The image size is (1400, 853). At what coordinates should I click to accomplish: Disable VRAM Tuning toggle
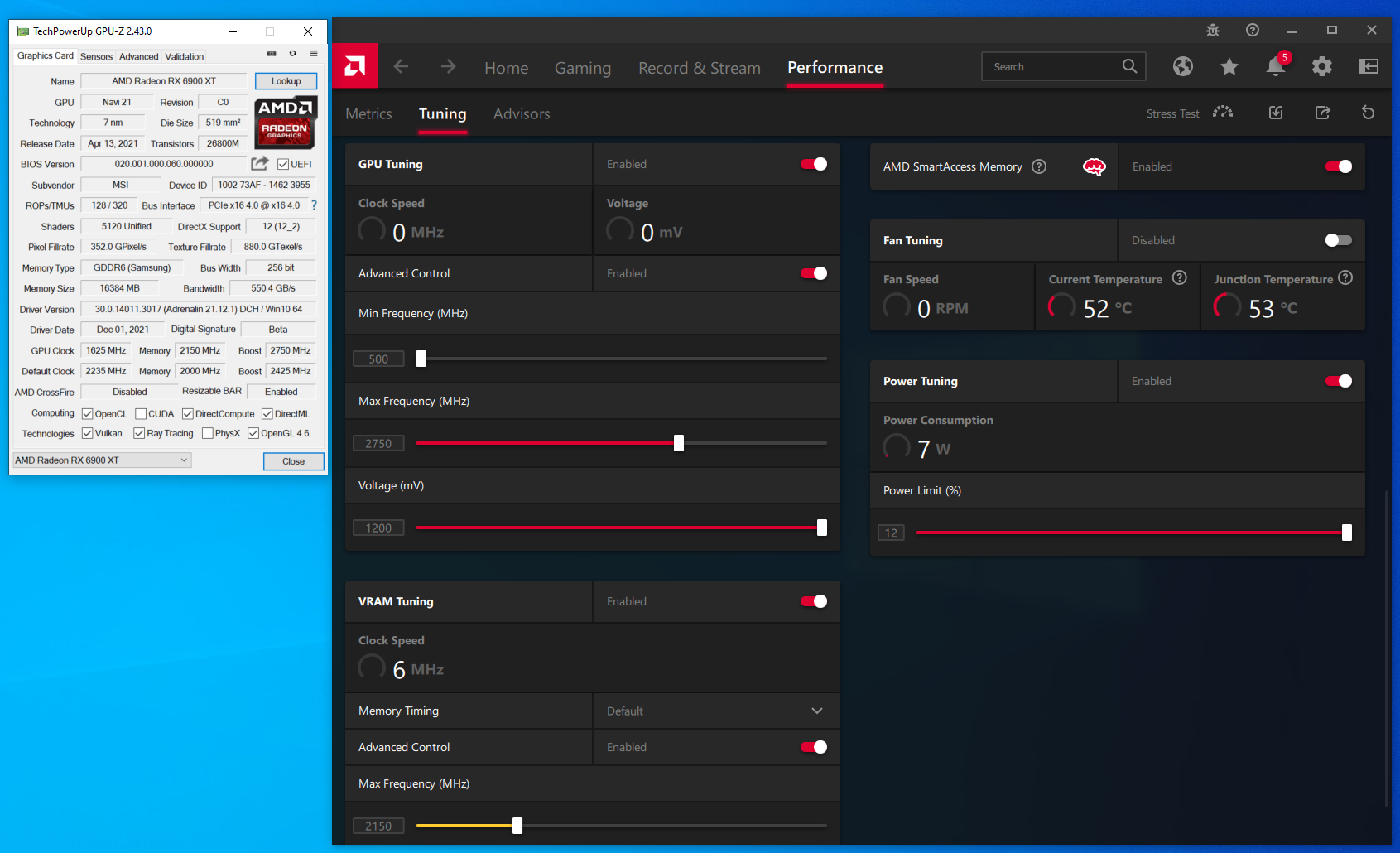coord(814,601)
